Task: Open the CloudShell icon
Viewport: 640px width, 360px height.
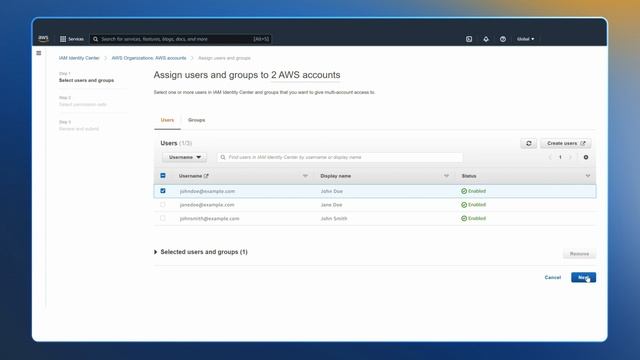Action: point(469,39)
